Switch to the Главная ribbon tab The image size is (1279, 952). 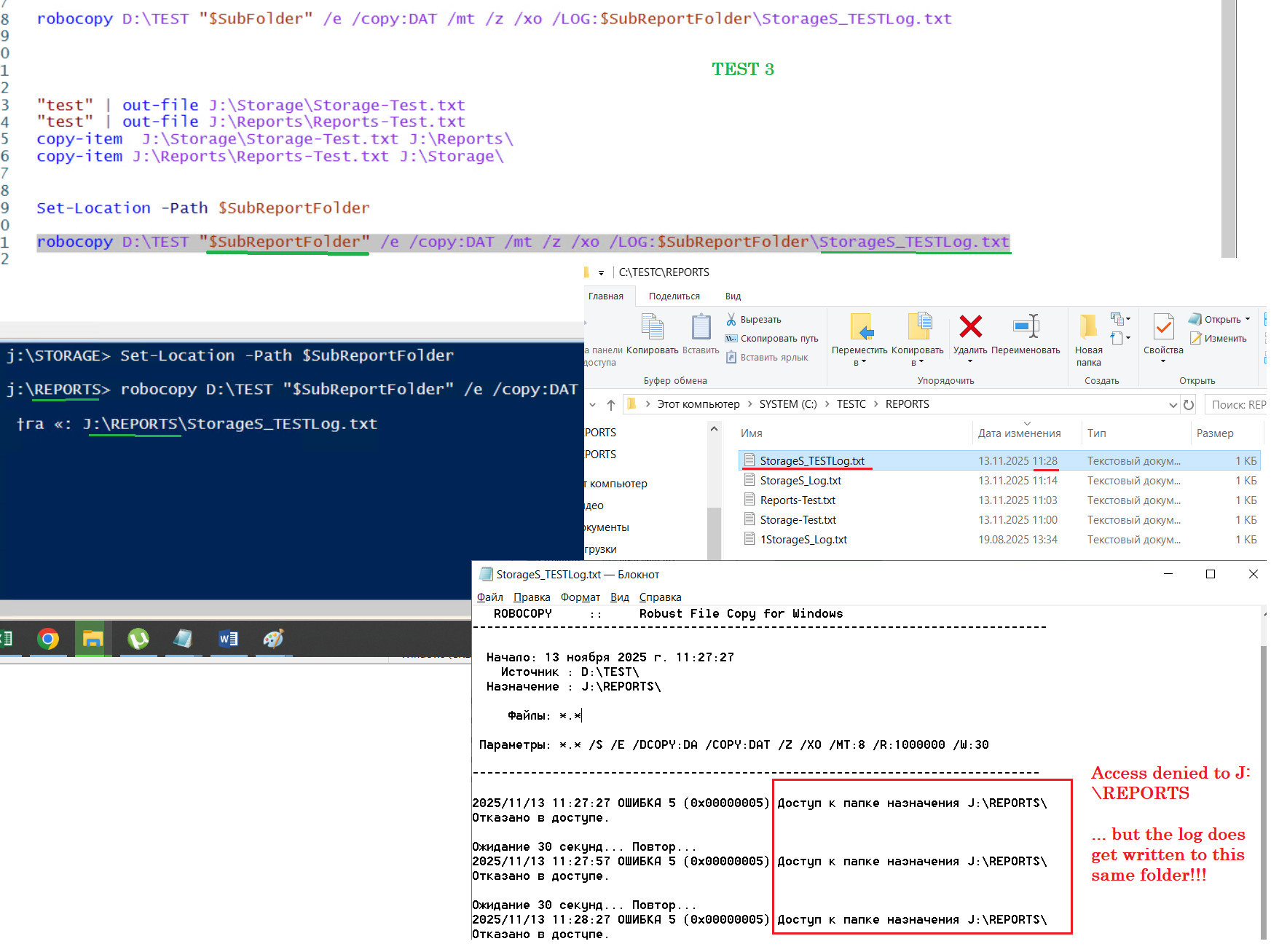tap(606, 296)
